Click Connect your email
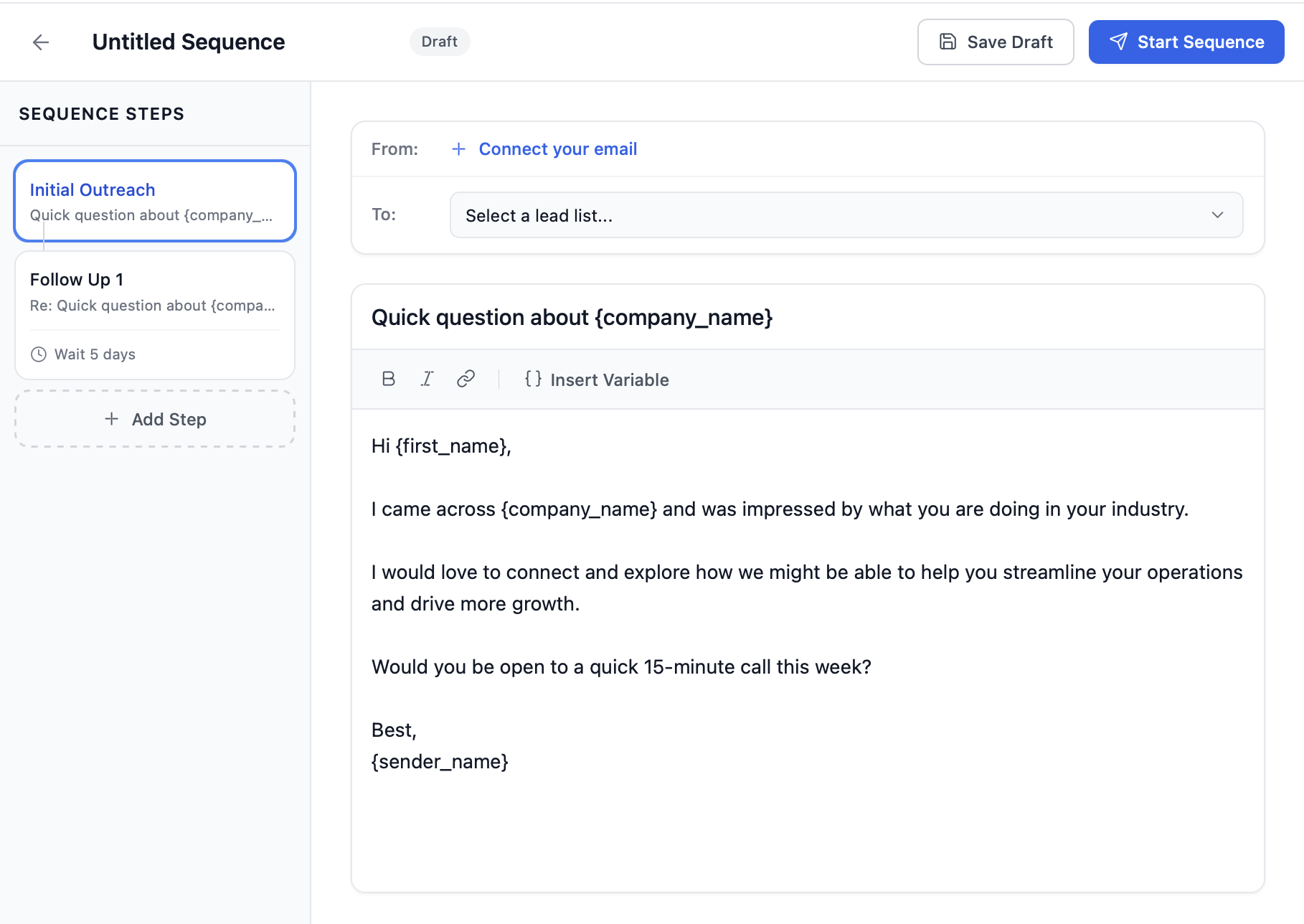 (557, 148)
